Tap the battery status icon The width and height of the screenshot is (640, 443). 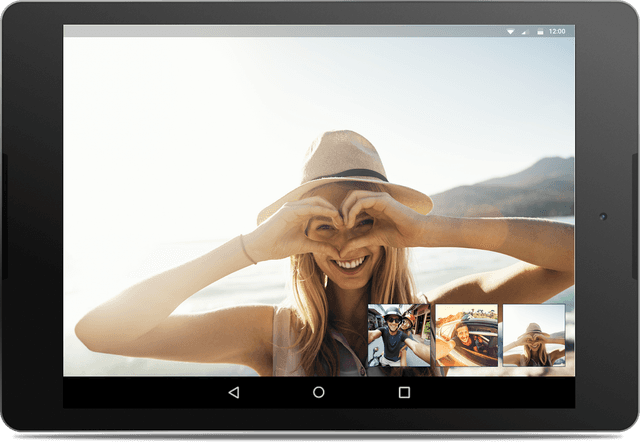tap(540, 31)
